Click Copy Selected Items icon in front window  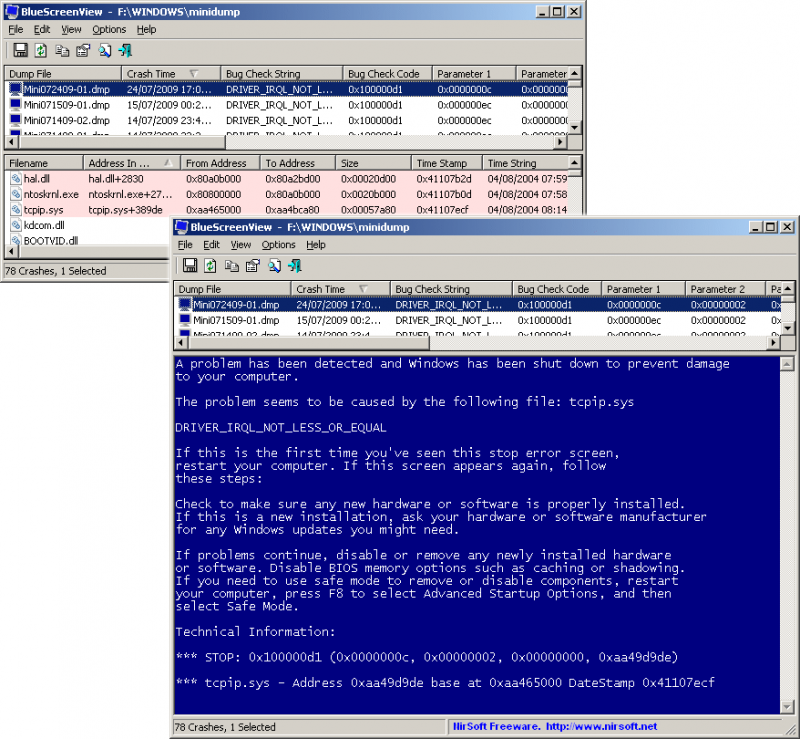click(x=232, y=265)
